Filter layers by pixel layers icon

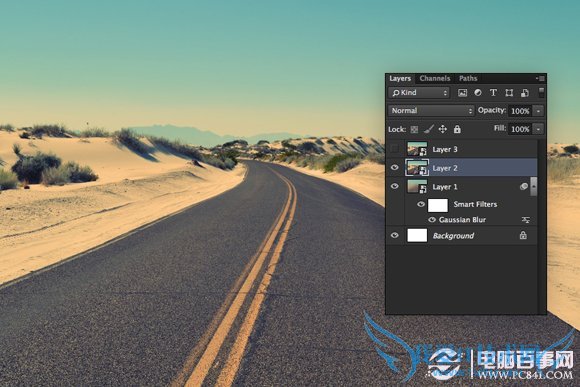coord(462,93)
